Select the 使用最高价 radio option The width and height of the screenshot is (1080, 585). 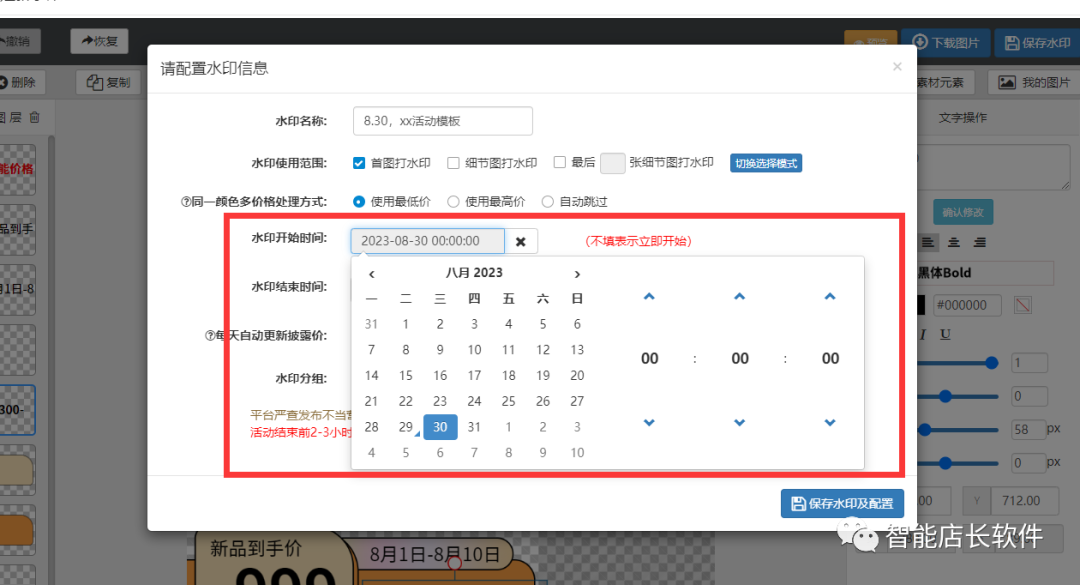[453, 202]
